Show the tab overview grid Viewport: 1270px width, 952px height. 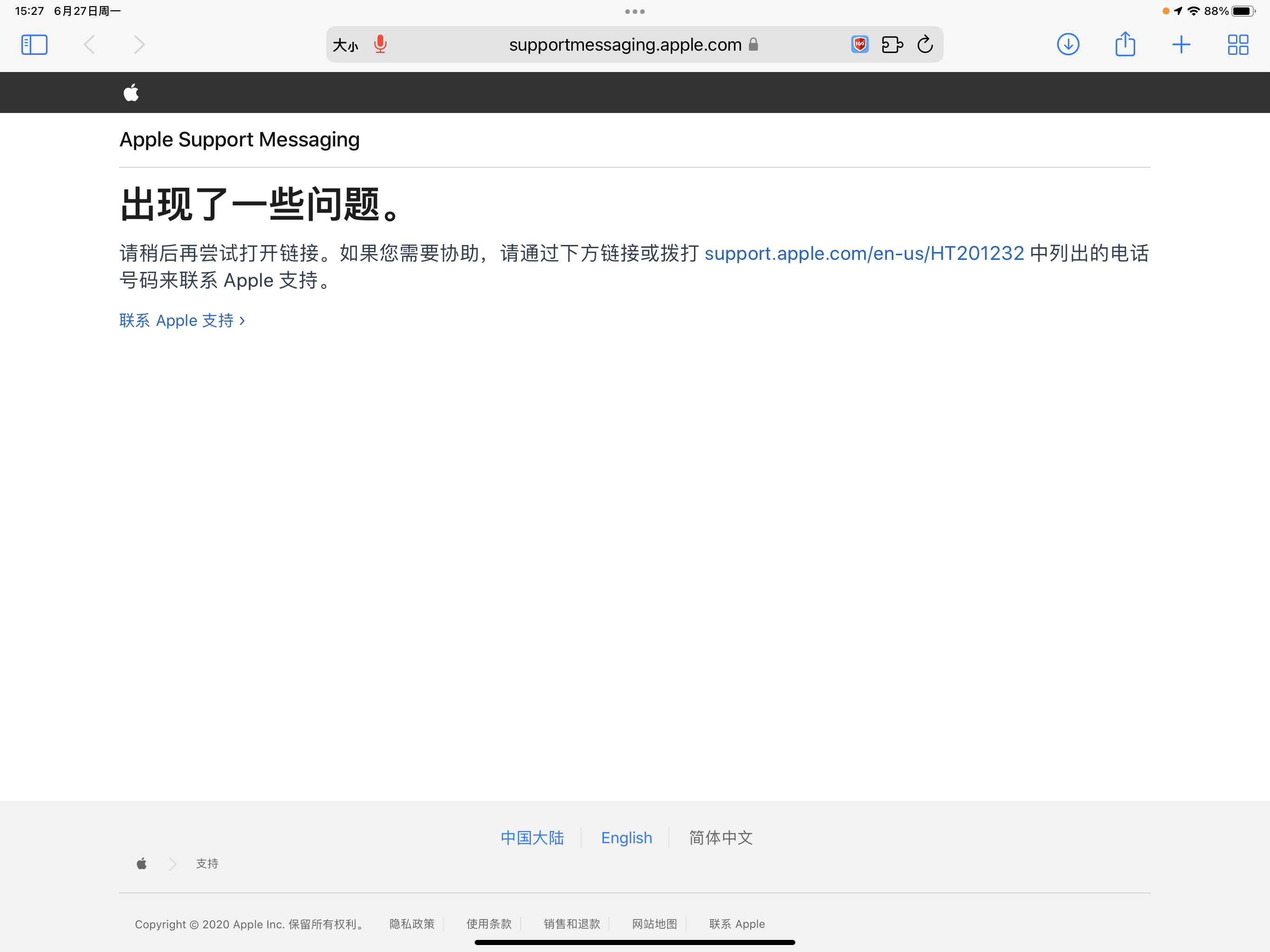coord(1237,44)
